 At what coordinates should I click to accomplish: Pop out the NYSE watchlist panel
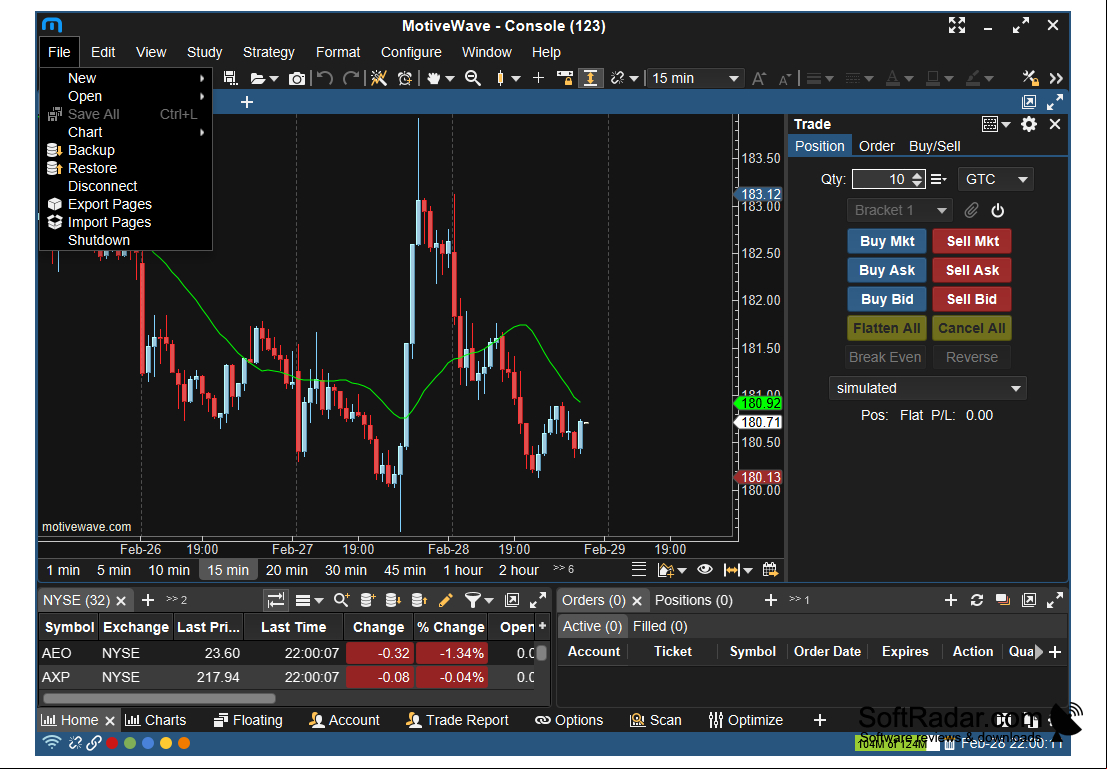pyautogui.click(x=512, y=600)
